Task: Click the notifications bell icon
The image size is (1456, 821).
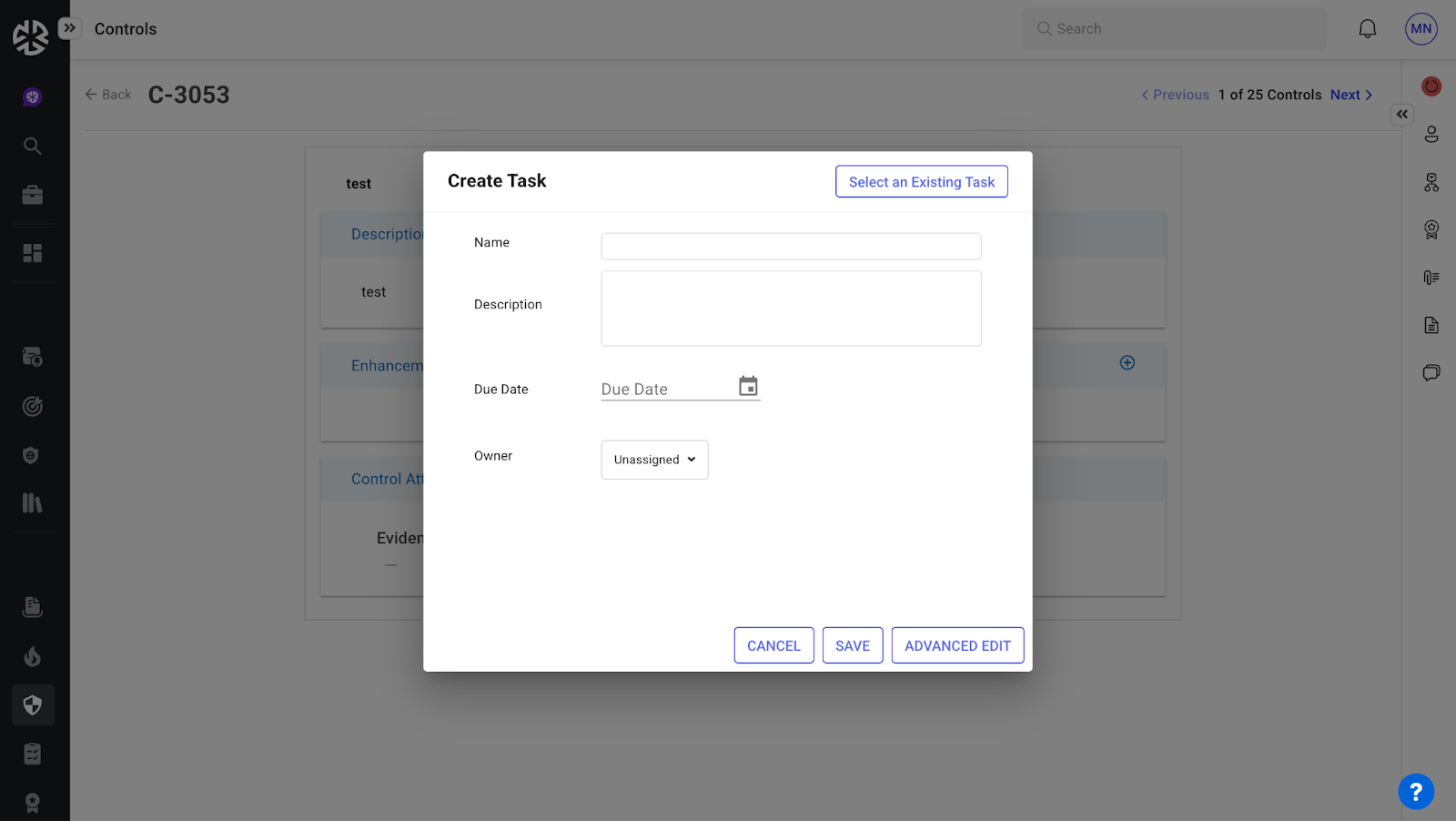Action: coord(1367,29)
